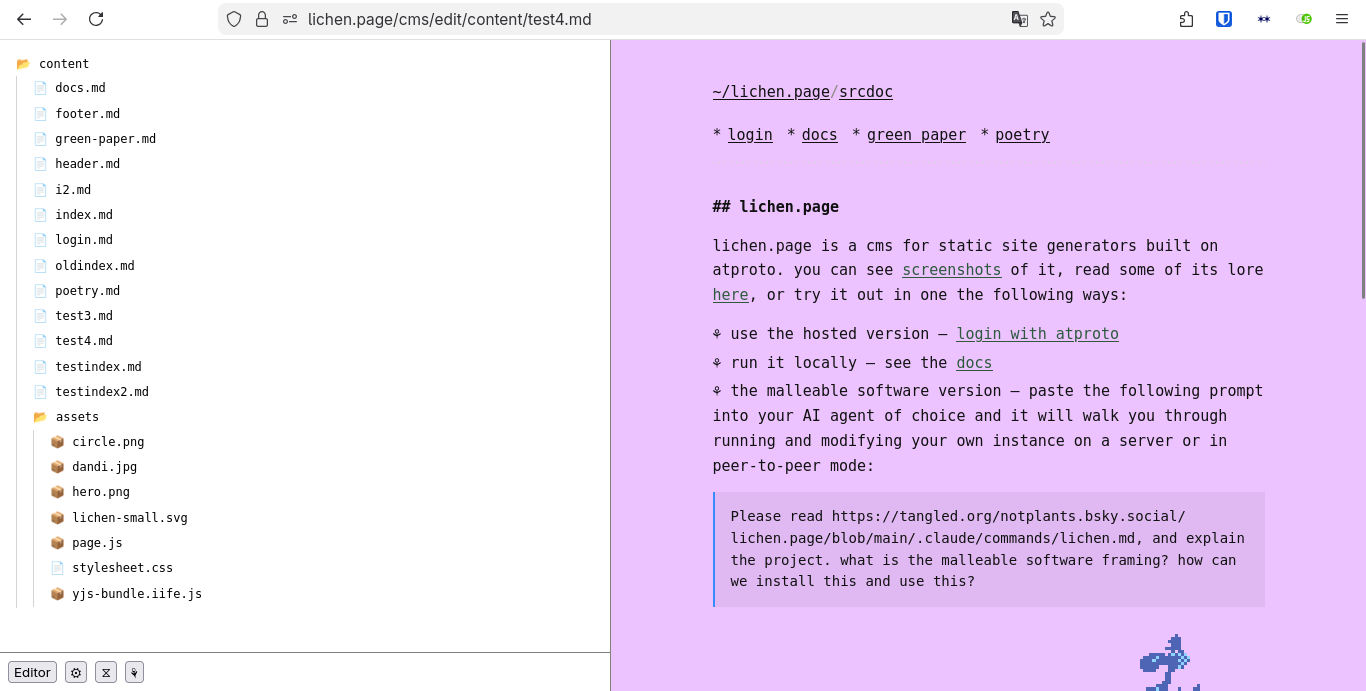This screenshot has height=691, width=1366.
Task: Click the Editor button at bottom left
Action: tap(32, 672)
